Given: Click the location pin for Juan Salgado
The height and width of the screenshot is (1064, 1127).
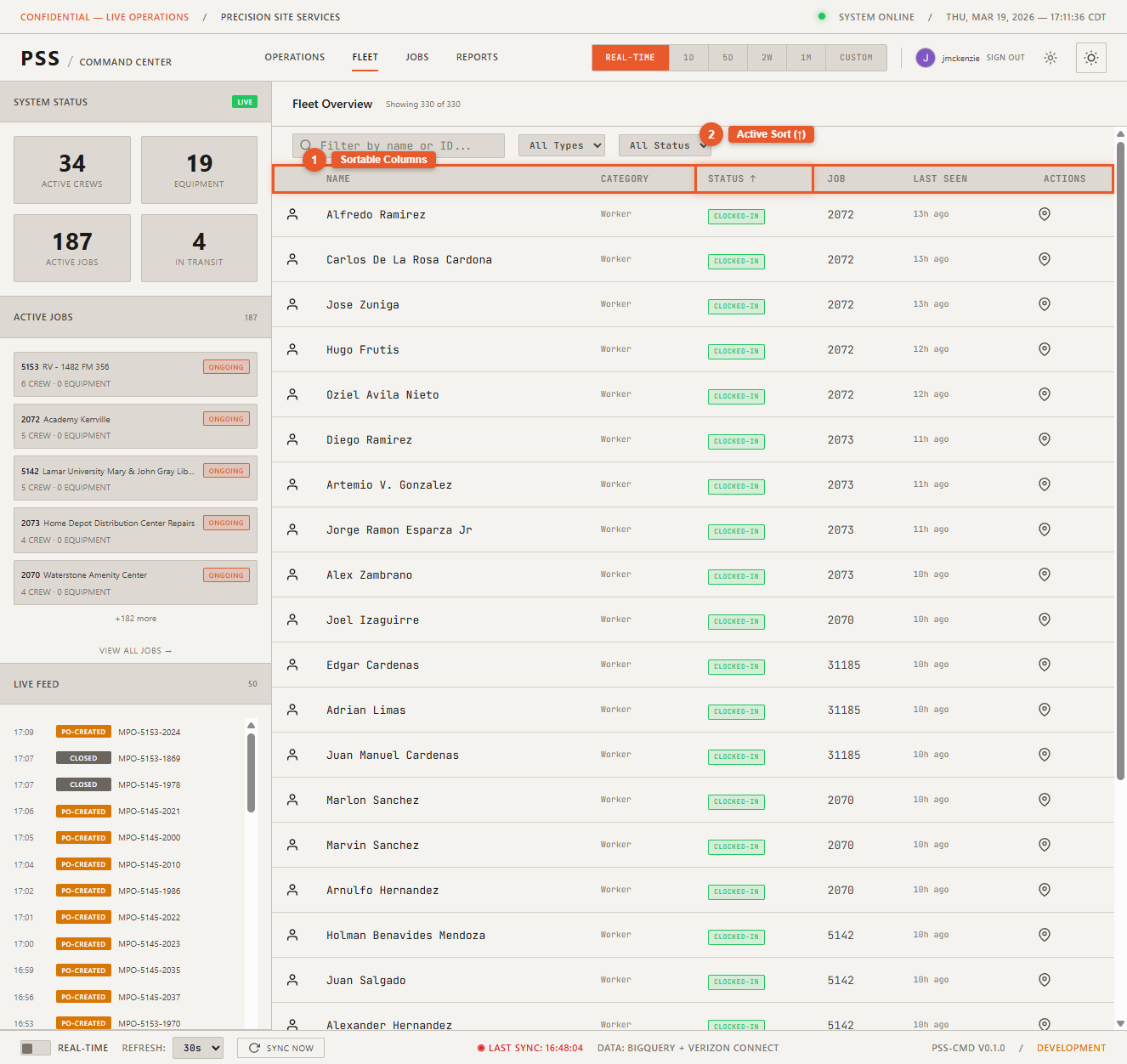Looking at the screenshot, I should [x=1044, y=981].
